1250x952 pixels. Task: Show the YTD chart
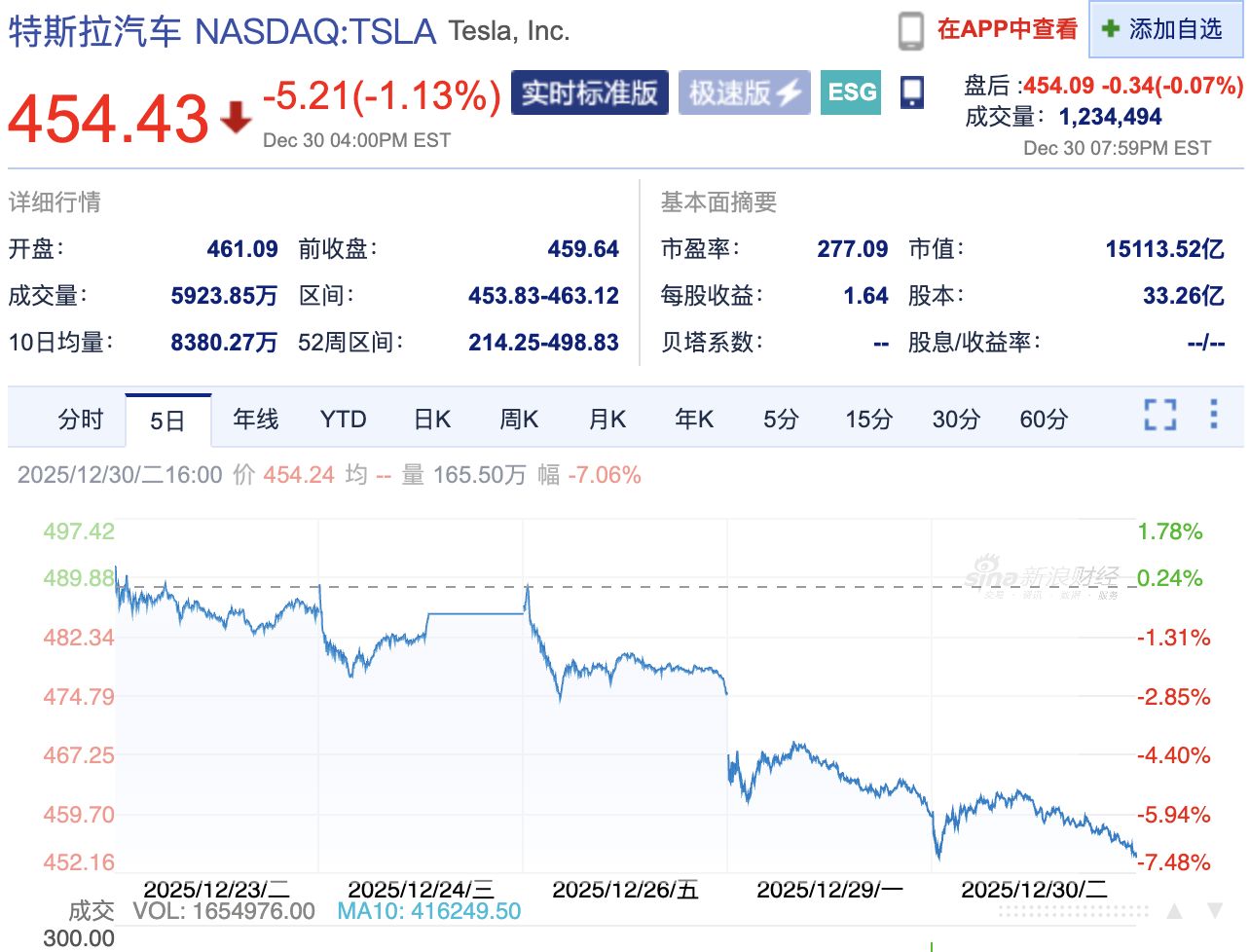click(343, 420)
